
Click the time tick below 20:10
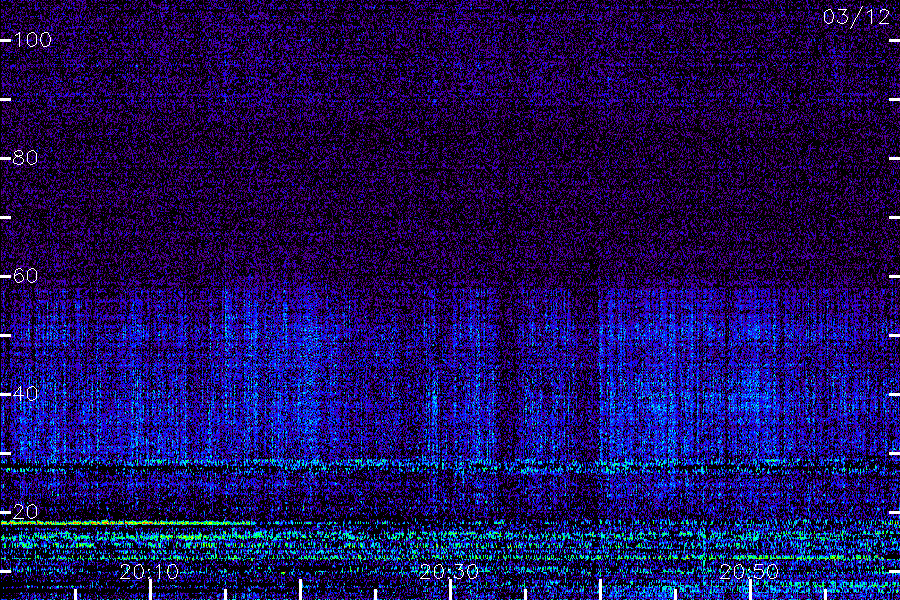coord(150,590)
